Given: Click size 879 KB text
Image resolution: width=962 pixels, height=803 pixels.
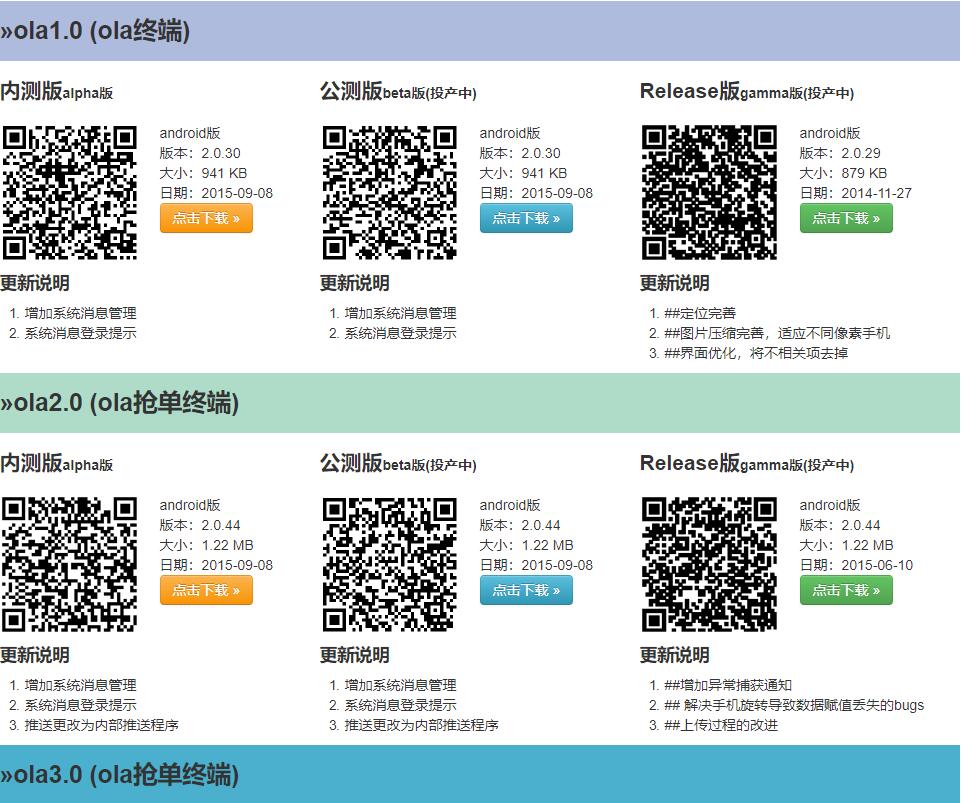Looking at the screenshot, I should (x=843, y=174).
